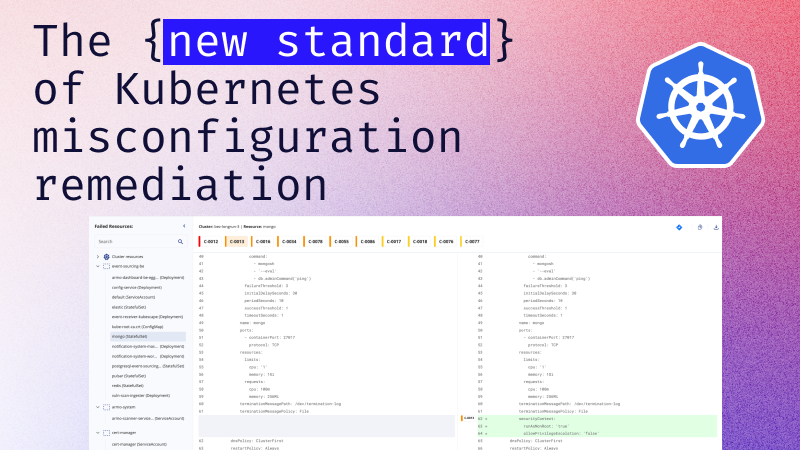Click the cert-manager namespace icon
Screen dimensions: 800x450
click(107, 433)
